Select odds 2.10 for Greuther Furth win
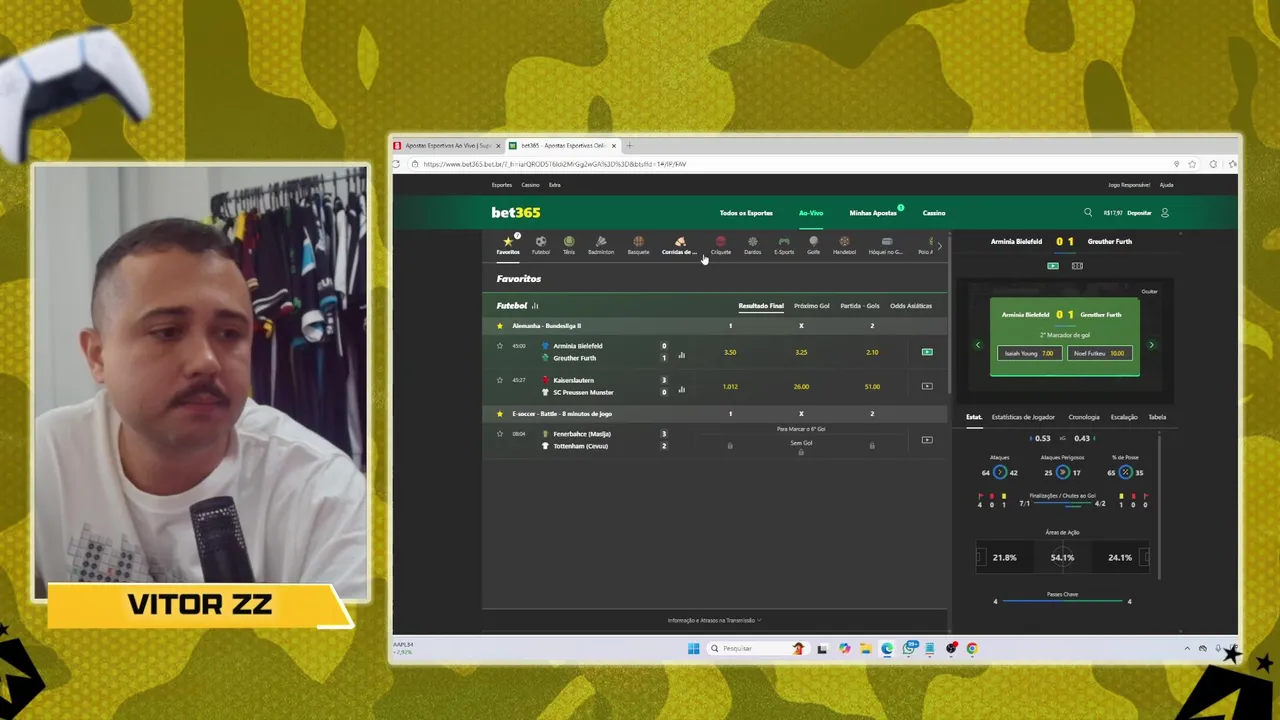The width and height of the screenshot is (1280, 720). click(872, 352)
